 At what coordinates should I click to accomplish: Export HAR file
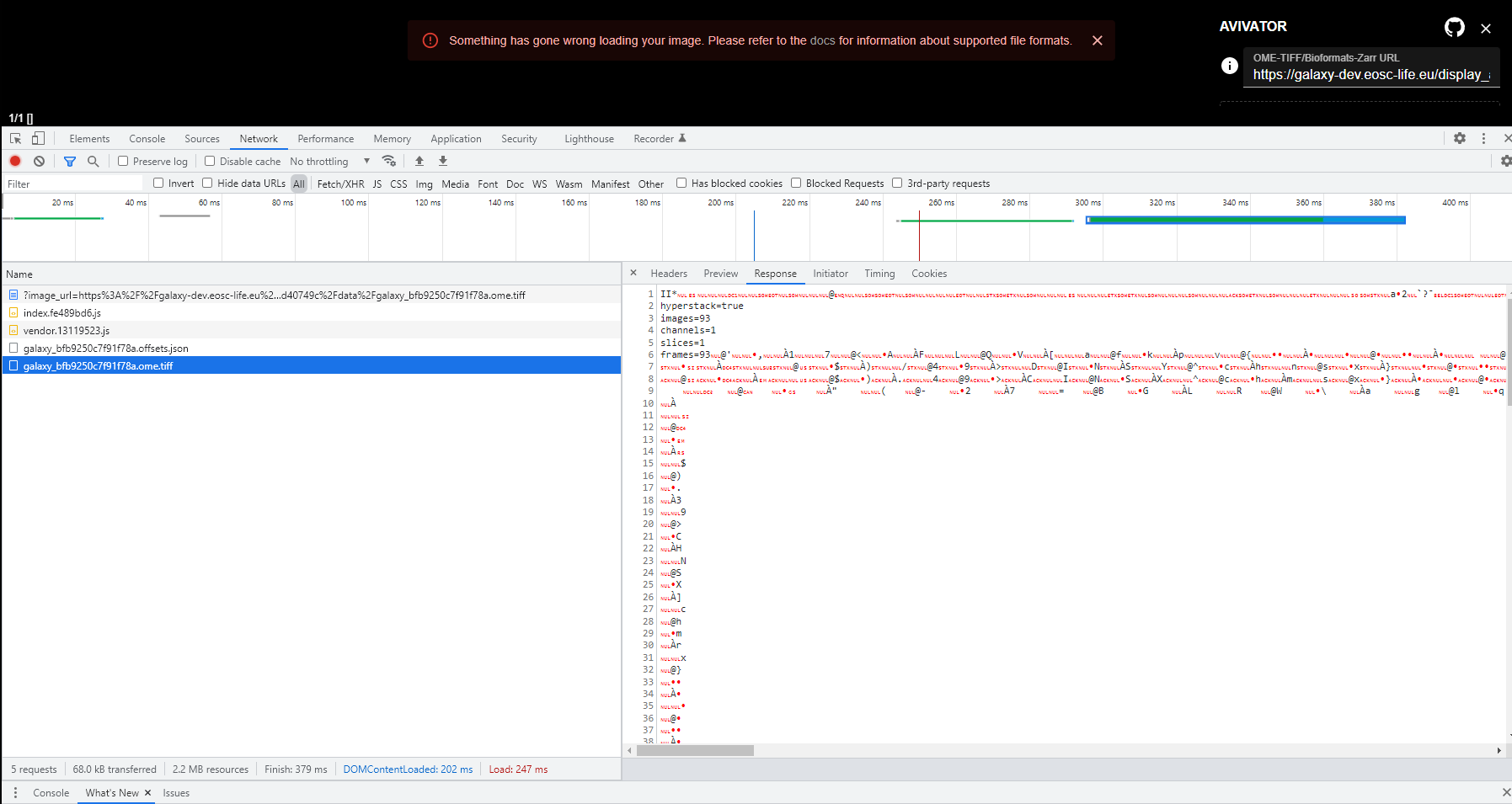tap(442, 161)
